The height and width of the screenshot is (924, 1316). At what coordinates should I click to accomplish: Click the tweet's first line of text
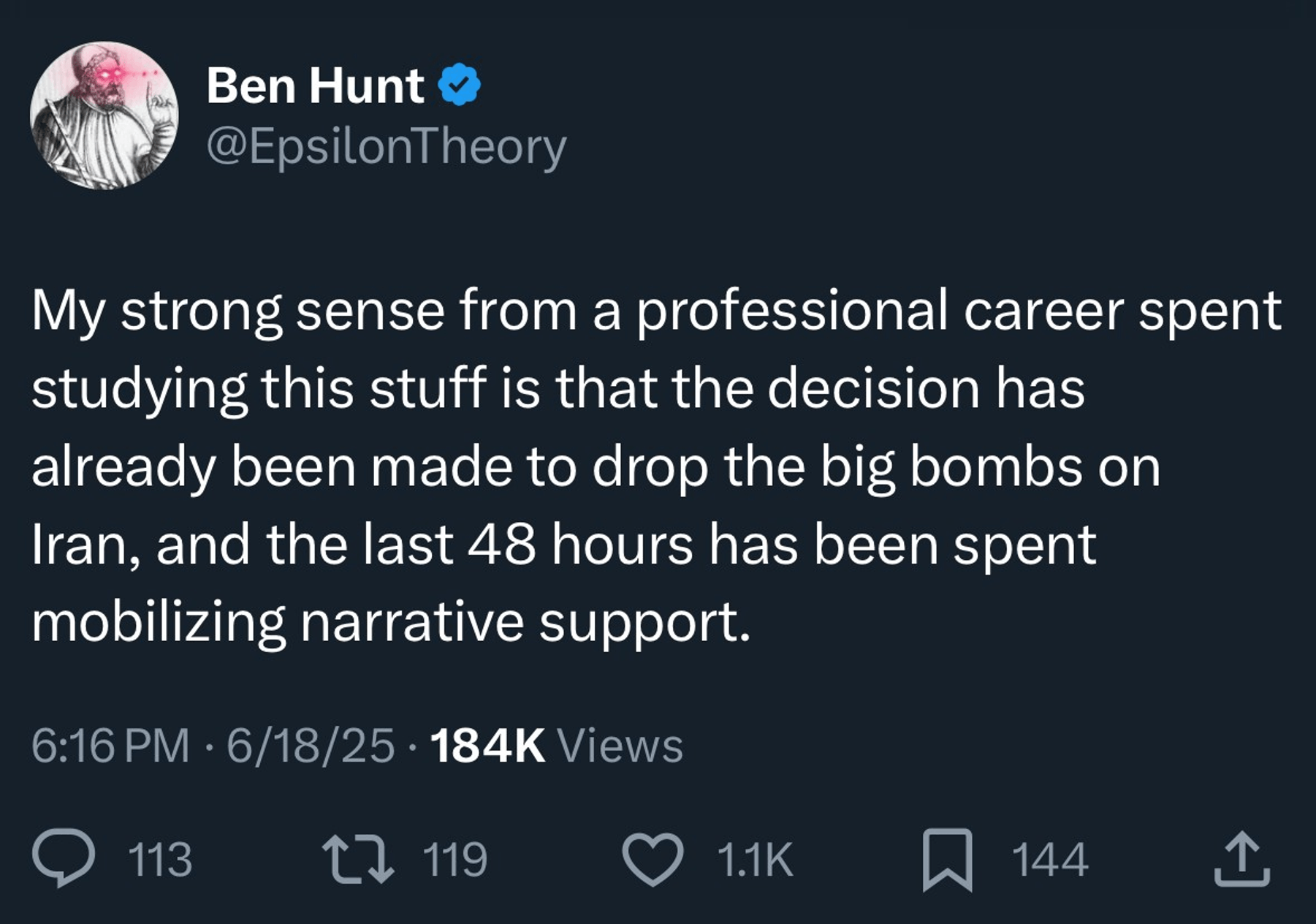click(655, 311)
